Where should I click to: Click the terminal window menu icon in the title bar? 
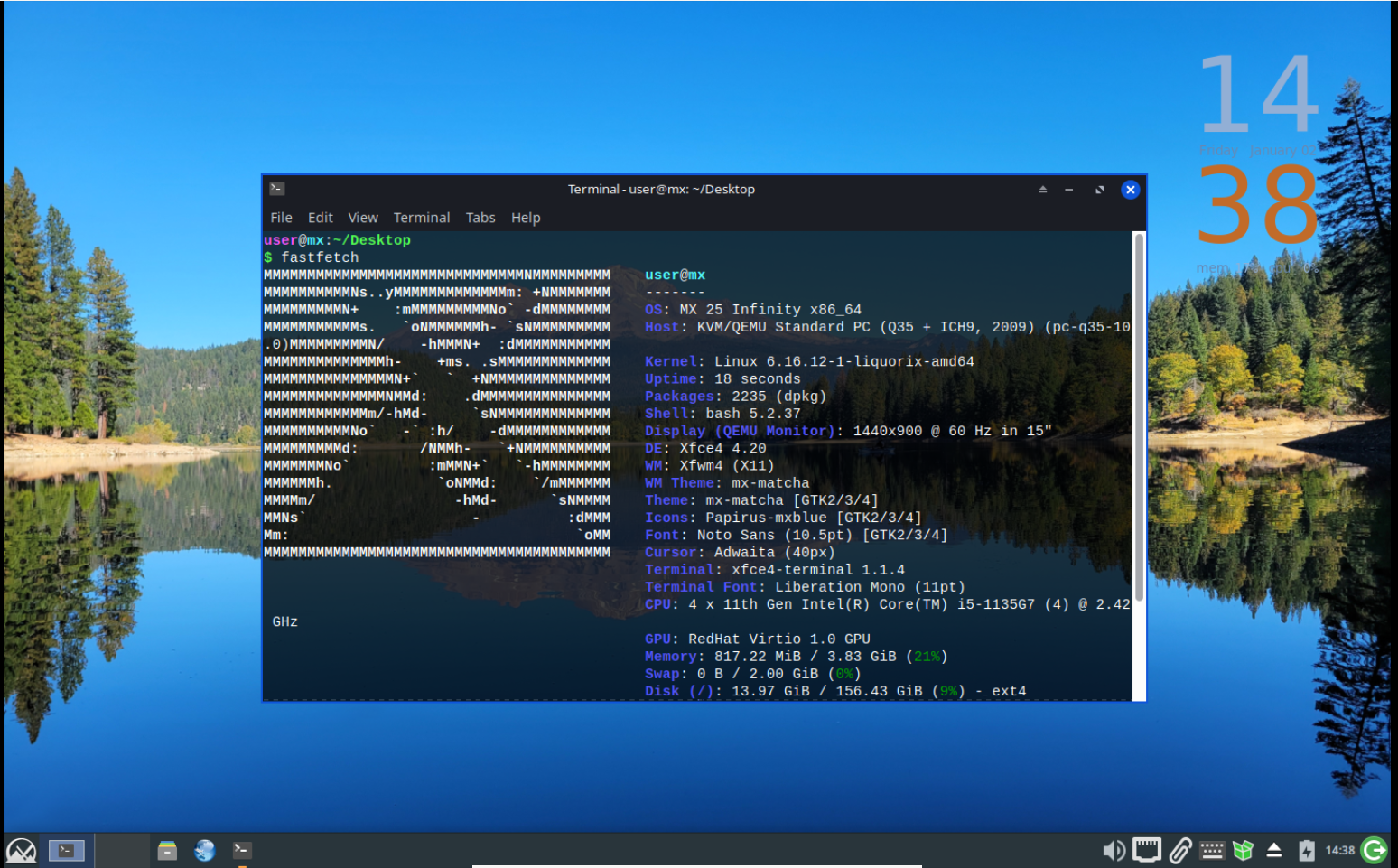(x=277, y=189)
